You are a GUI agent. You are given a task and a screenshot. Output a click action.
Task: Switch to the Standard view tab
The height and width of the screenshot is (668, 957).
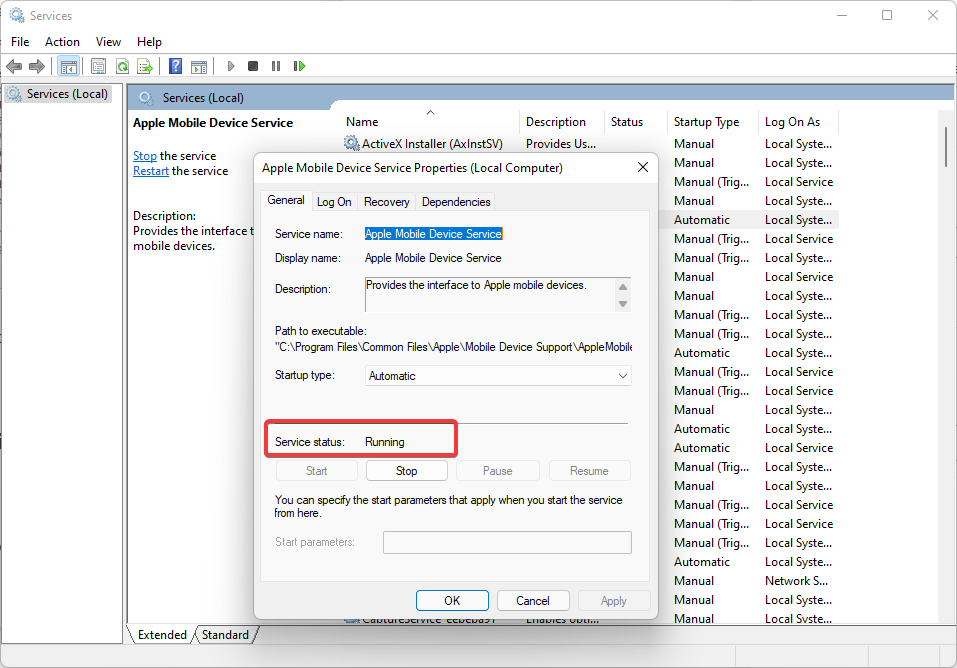pyautogui.click(x=225, y=634)
